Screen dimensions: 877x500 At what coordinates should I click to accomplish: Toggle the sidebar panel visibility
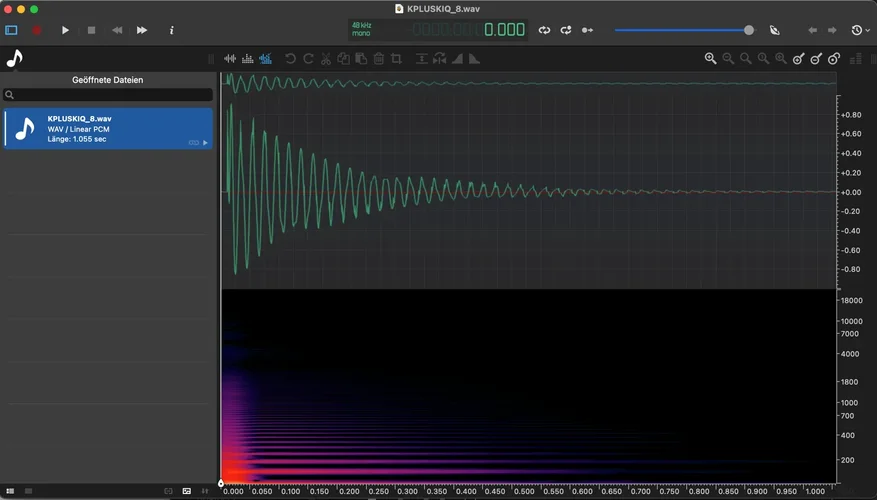tap(11, 31)
